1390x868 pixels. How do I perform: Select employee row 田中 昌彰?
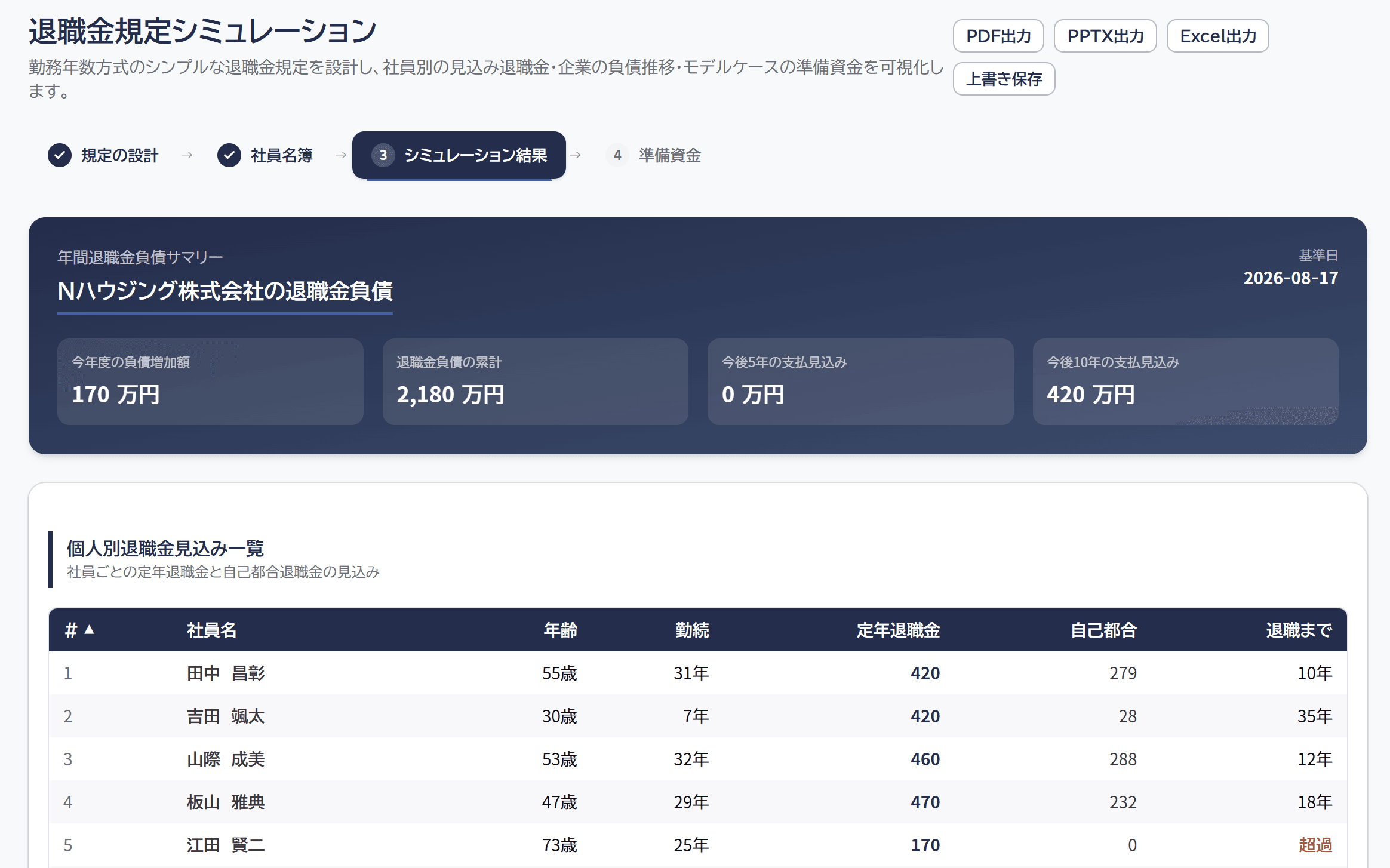tap(698, 673)
